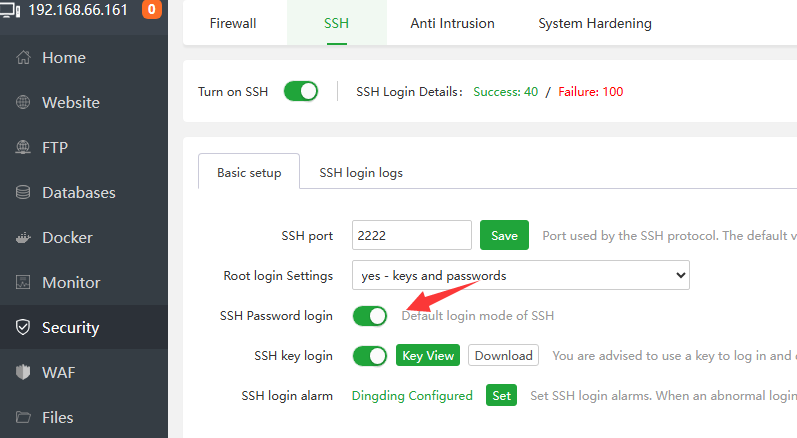Click the Databases stack icon
Screen dimensions: 797x438
pos(24,193)
